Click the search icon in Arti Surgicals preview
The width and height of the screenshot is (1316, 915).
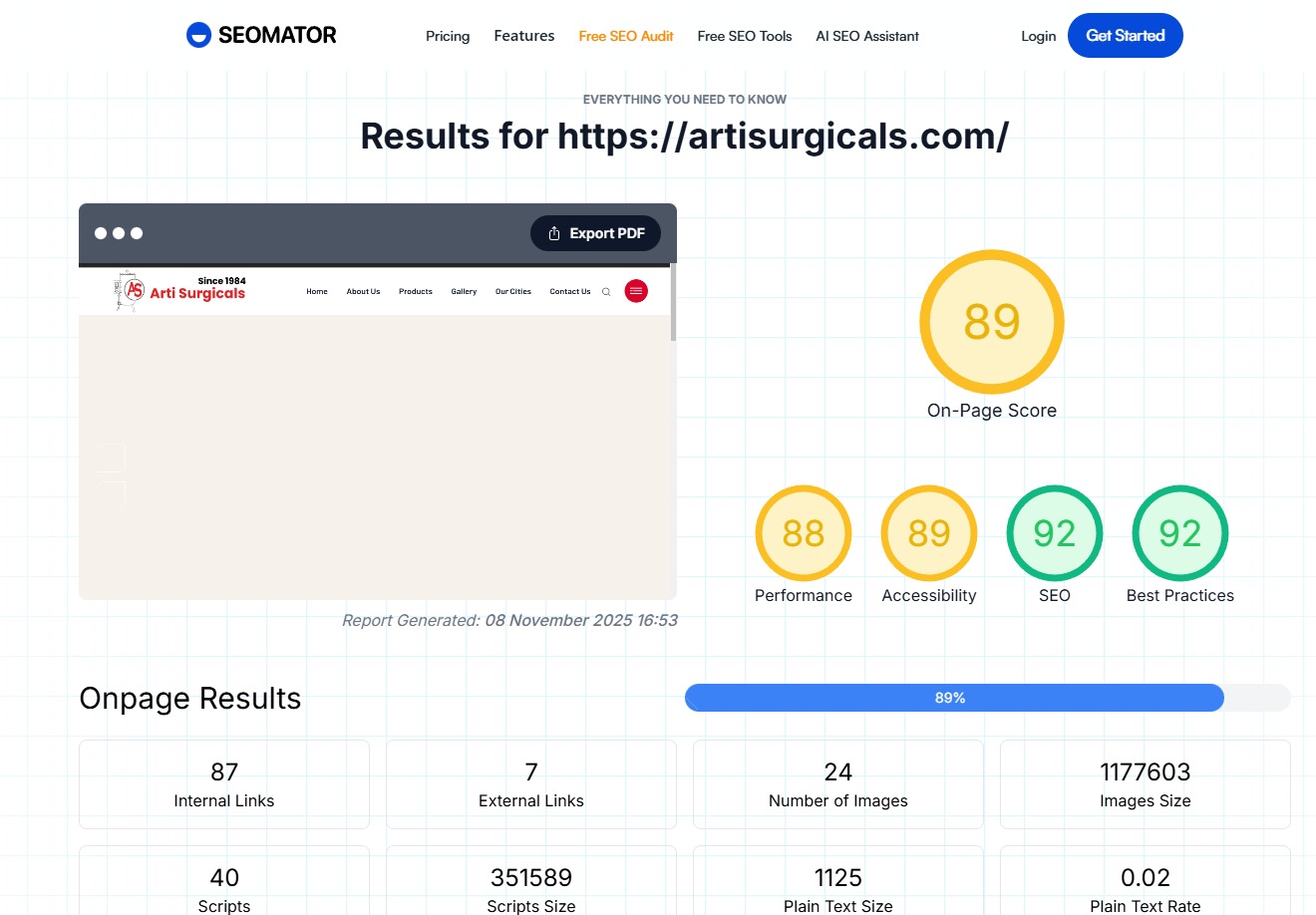coord(606,292)
